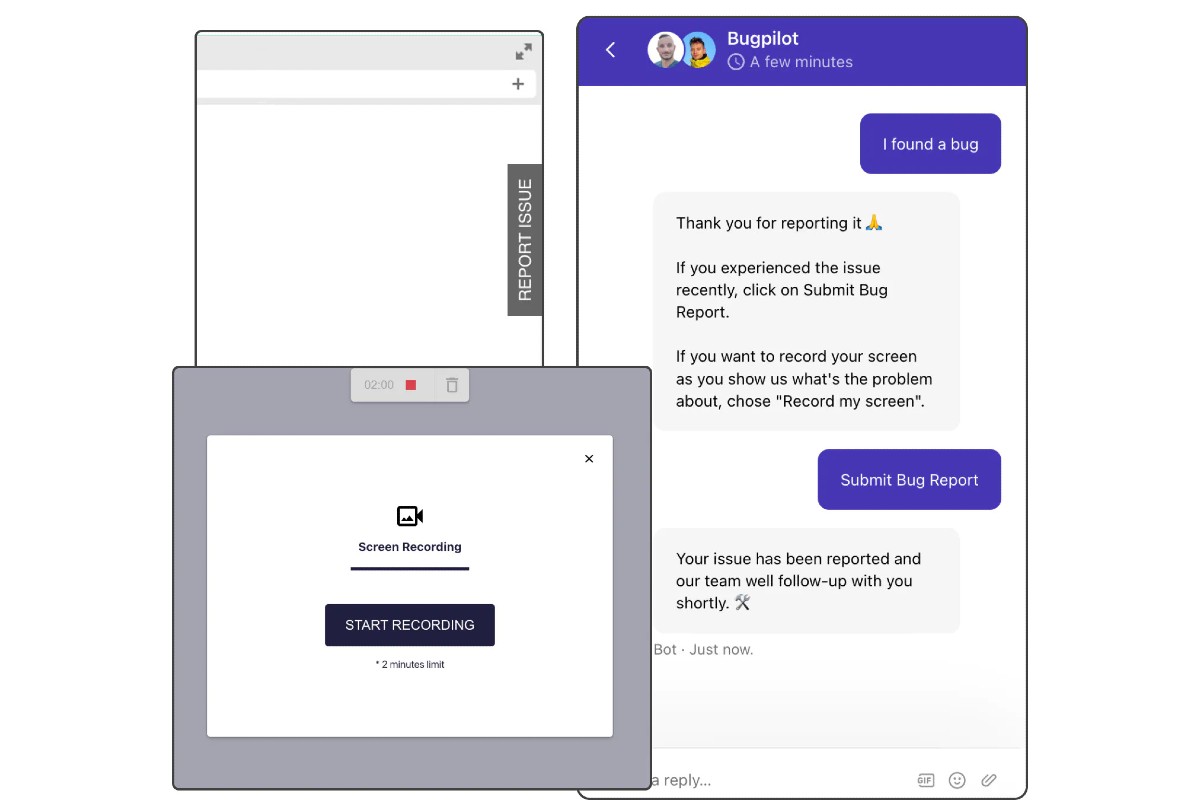Add new item with the plus icon
Viewport: 1200px width, 800px height.
pos(518,84)
